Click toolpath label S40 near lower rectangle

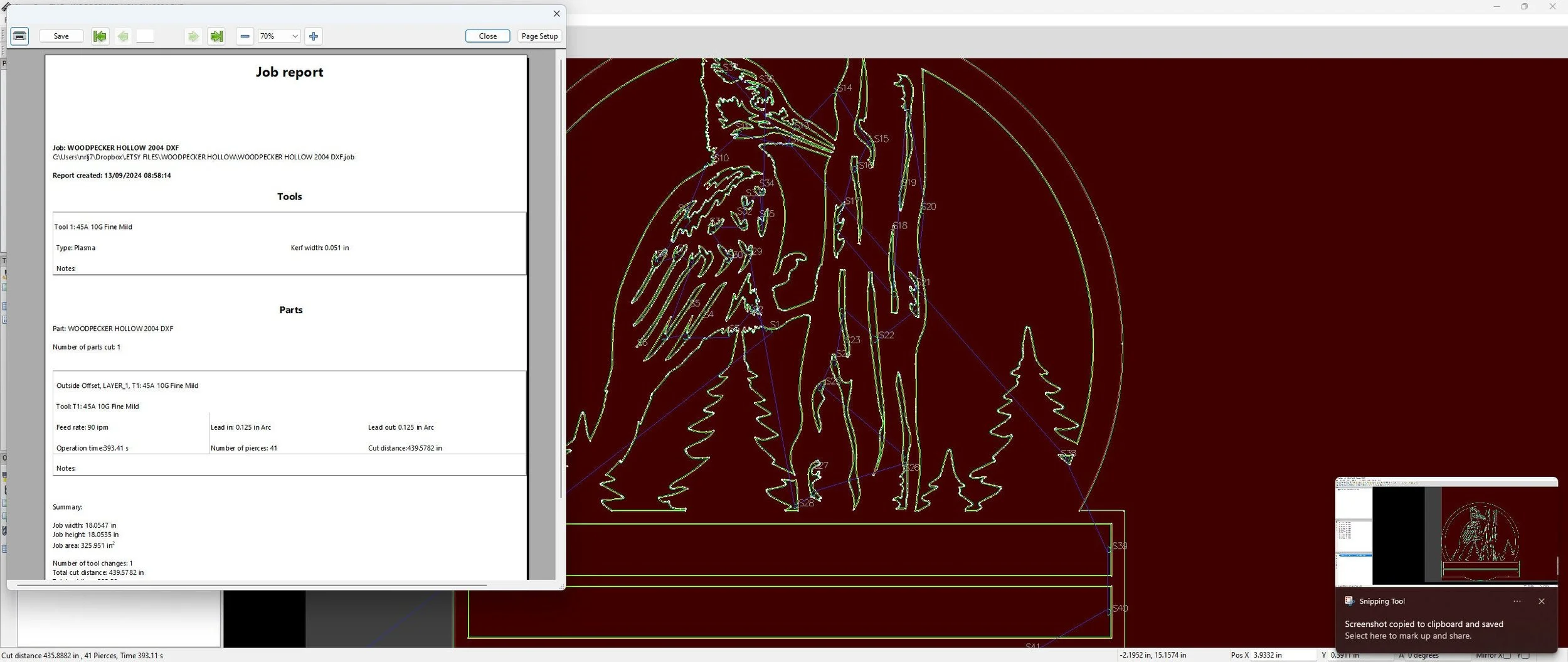tap(1120, 609)
